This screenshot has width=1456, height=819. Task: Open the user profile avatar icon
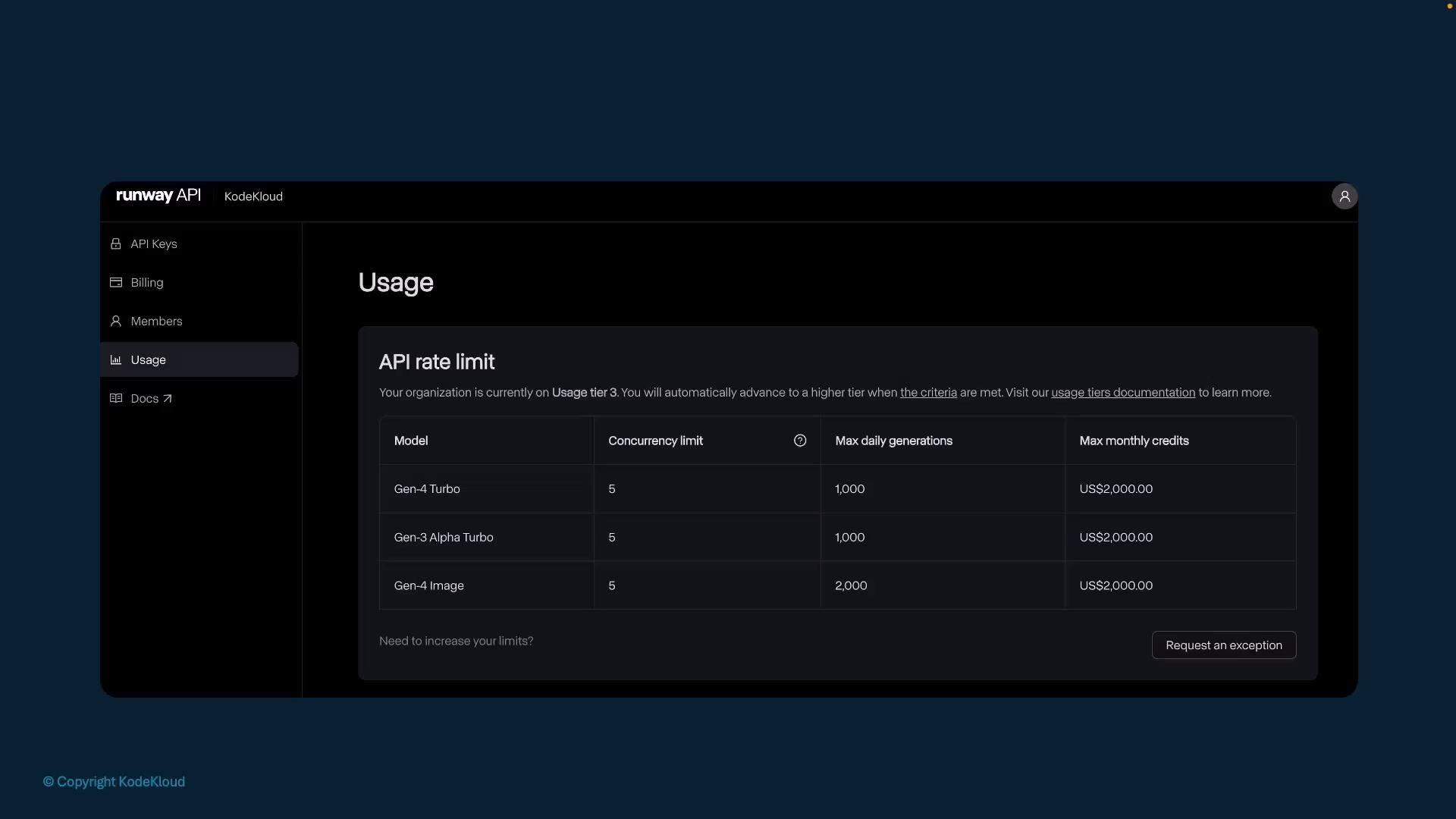(1345, 196)
